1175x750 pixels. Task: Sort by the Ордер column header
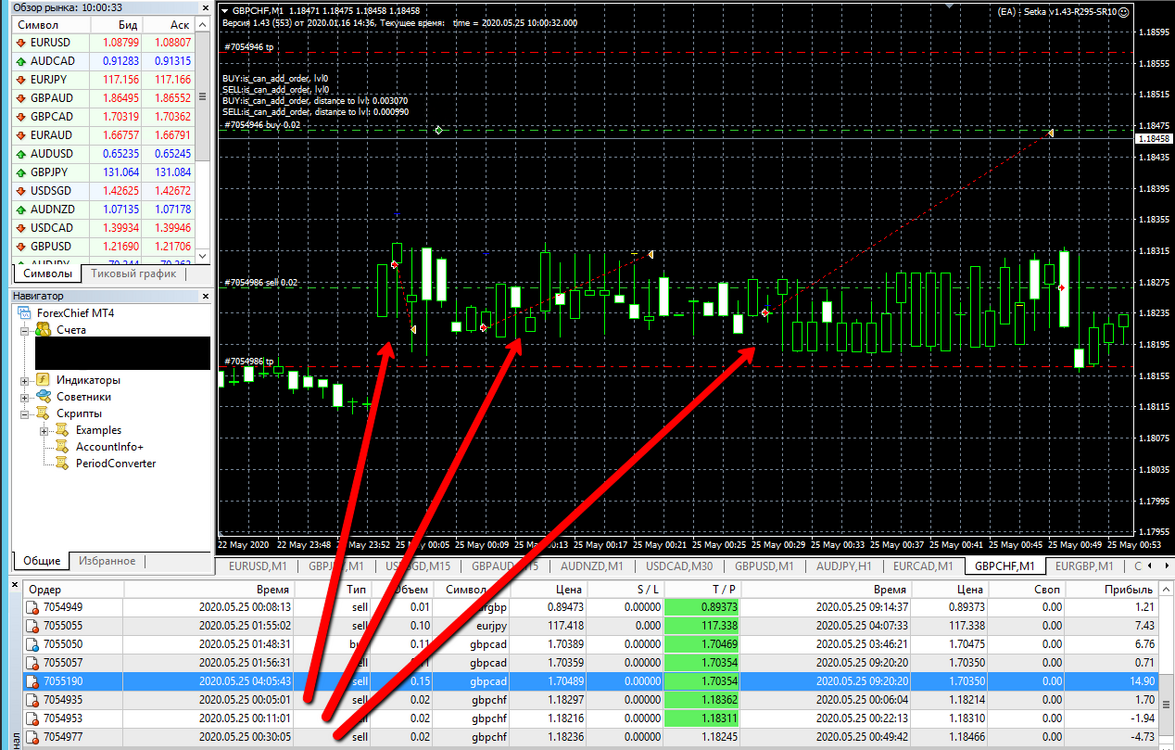tap(73, 590)
